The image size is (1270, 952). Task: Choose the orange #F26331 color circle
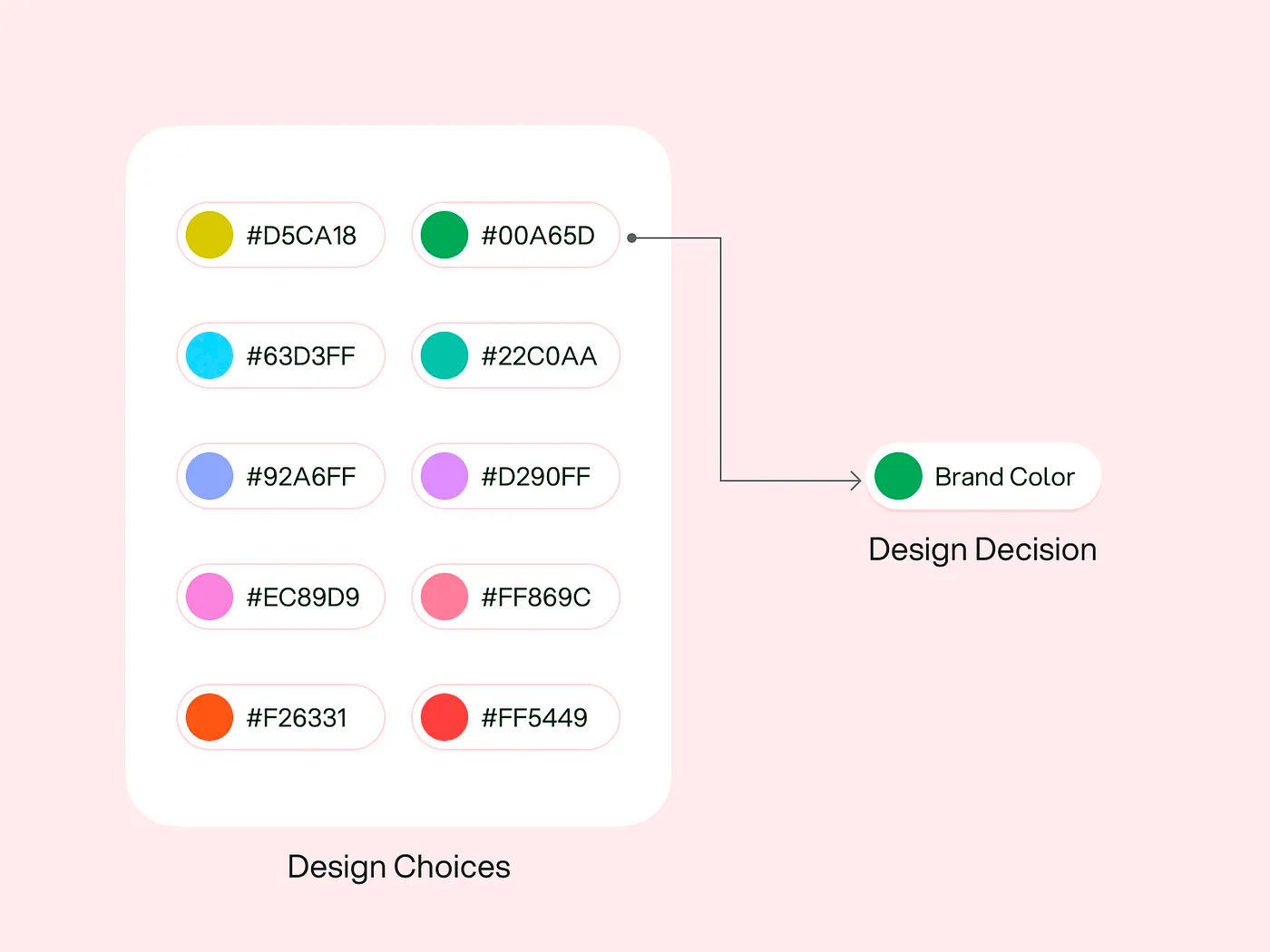coord(210,717)
